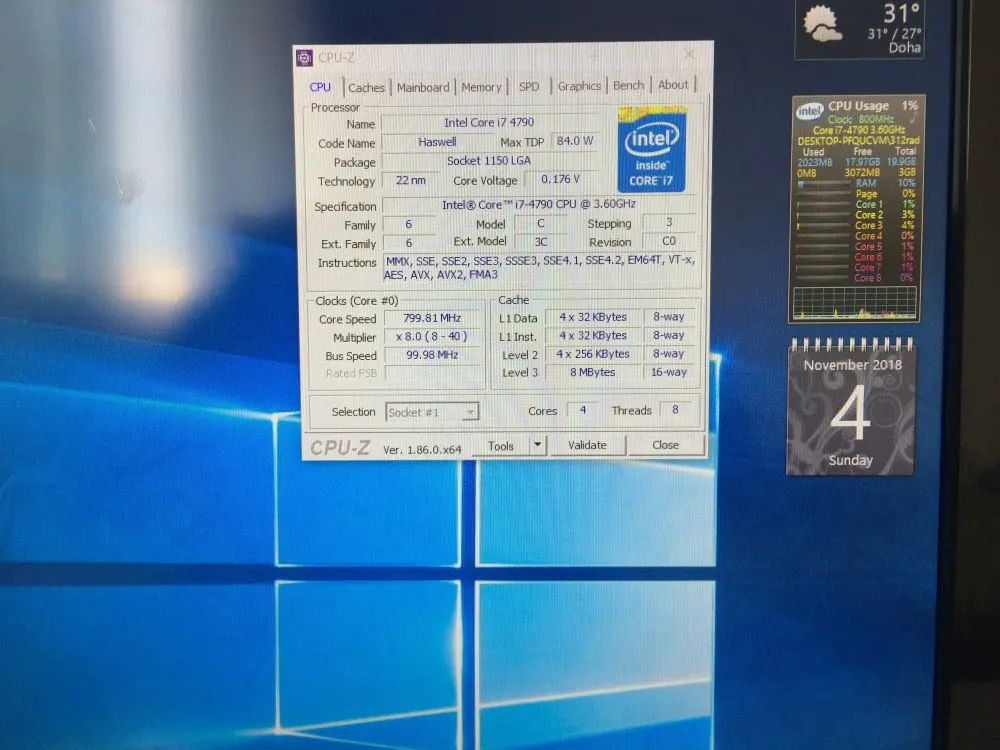
Task: Click the Specification field i7-4790 CPU @ 3.60GHz
Action: click(x=539, y=205)
